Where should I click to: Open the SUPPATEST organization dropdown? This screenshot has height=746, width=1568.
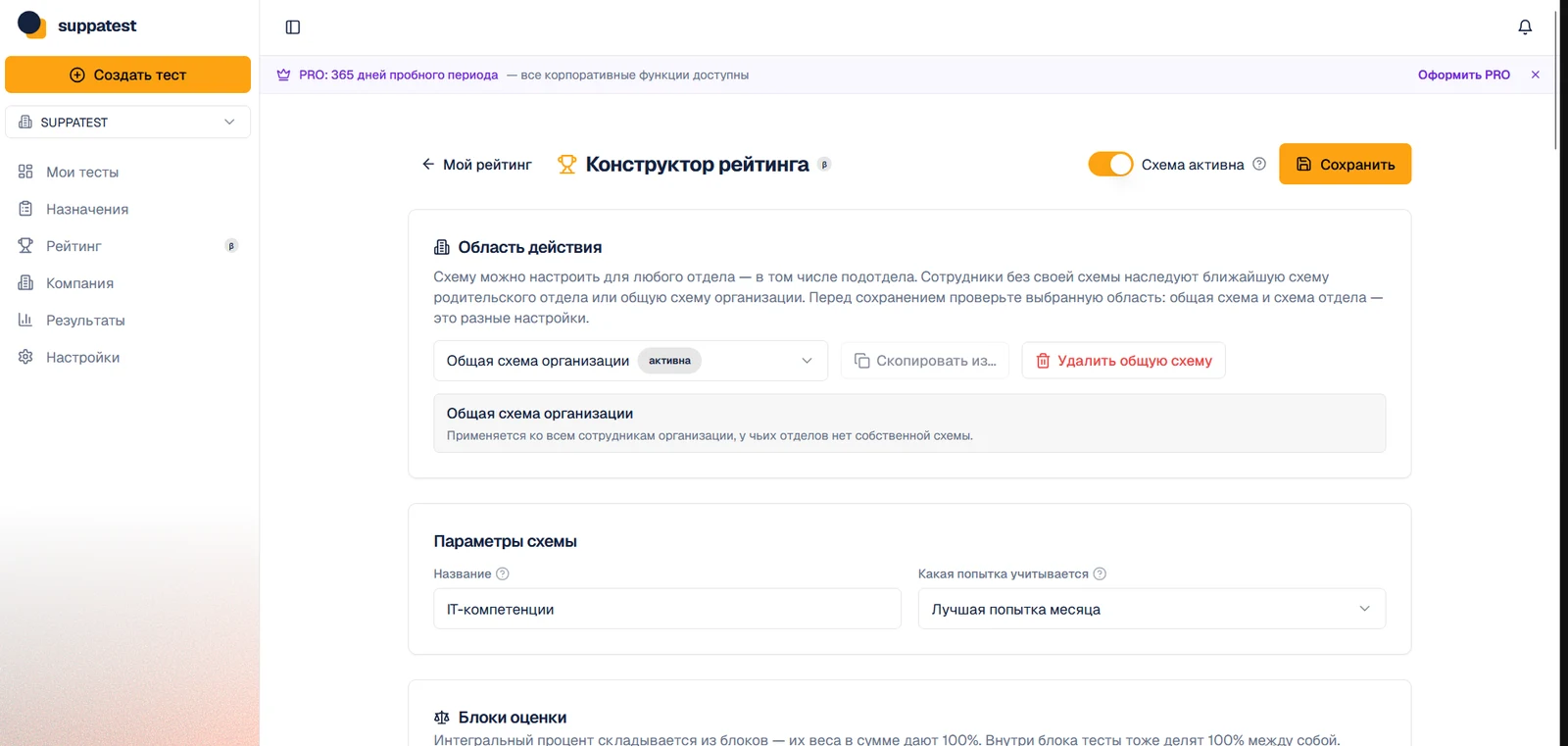127,123
